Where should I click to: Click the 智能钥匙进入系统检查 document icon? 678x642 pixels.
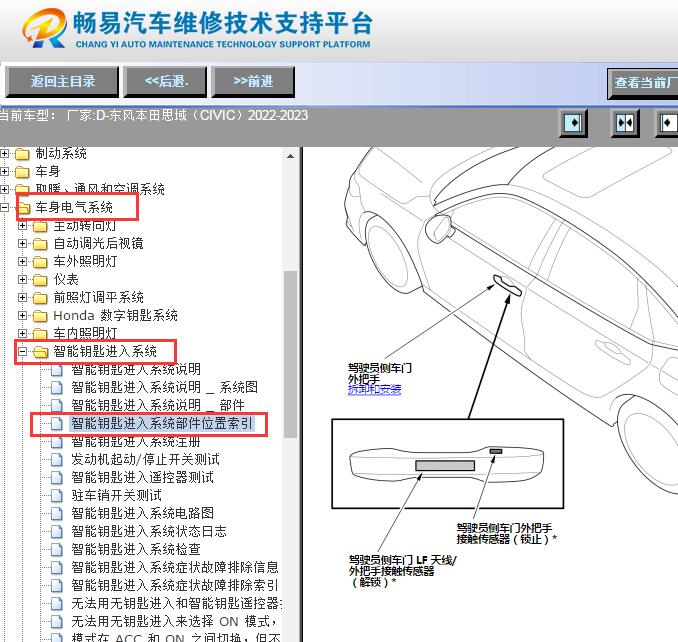(57, 549)
